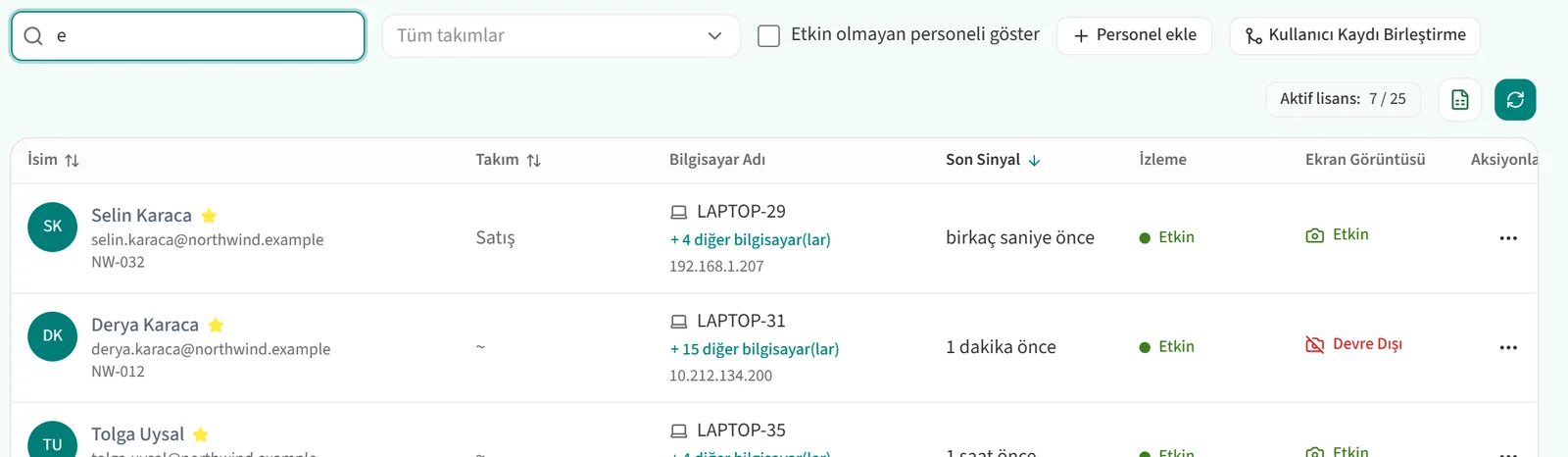Open Tolga Uysal's name link

[x=137, y=434]
